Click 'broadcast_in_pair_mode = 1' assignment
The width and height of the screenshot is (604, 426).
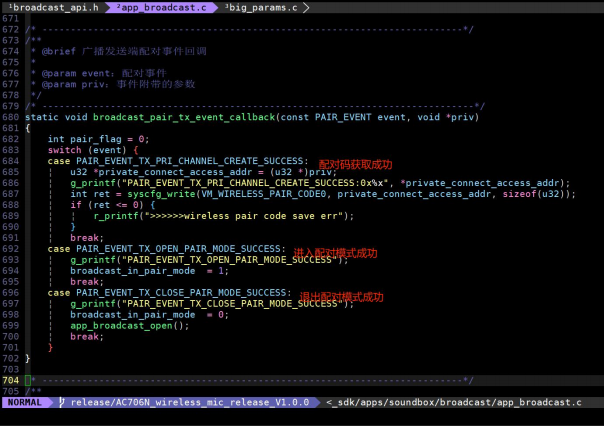pos(149,271)
